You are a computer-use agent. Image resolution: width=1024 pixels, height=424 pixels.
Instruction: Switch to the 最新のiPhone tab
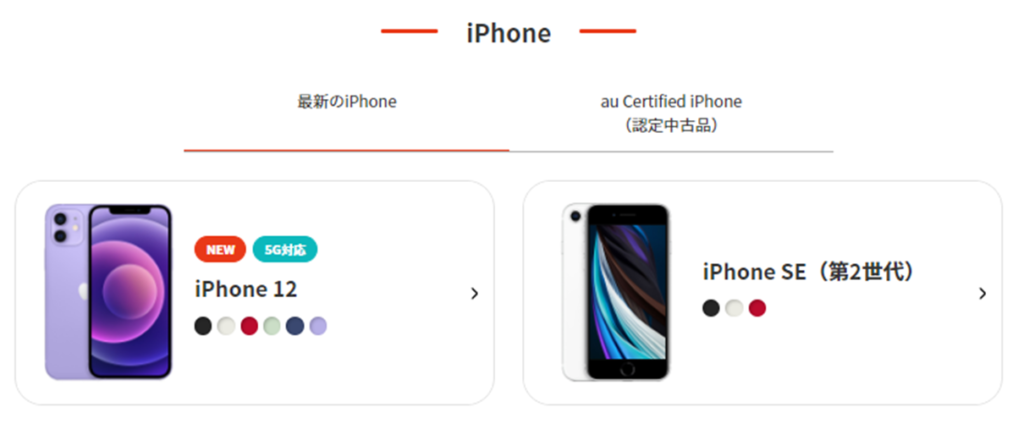click(x=347, y=103)
